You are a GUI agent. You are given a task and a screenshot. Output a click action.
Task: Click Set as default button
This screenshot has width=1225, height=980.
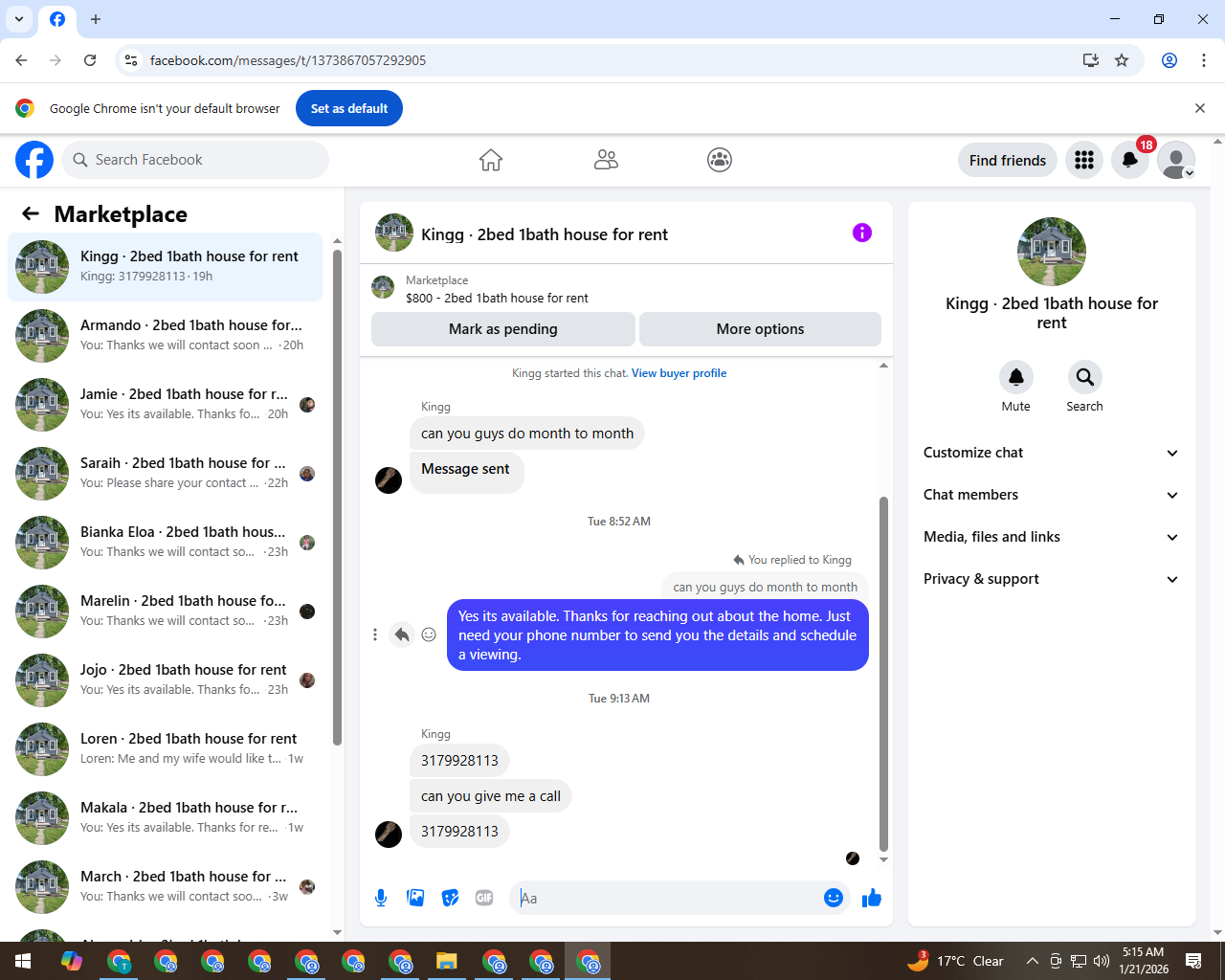coord(349,108)
